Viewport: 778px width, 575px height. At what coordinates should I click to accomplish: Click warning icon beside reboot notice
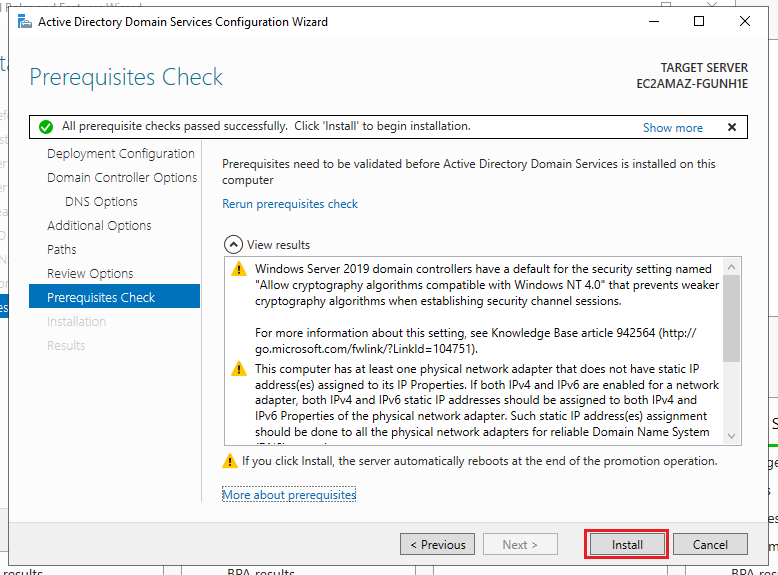229,461
